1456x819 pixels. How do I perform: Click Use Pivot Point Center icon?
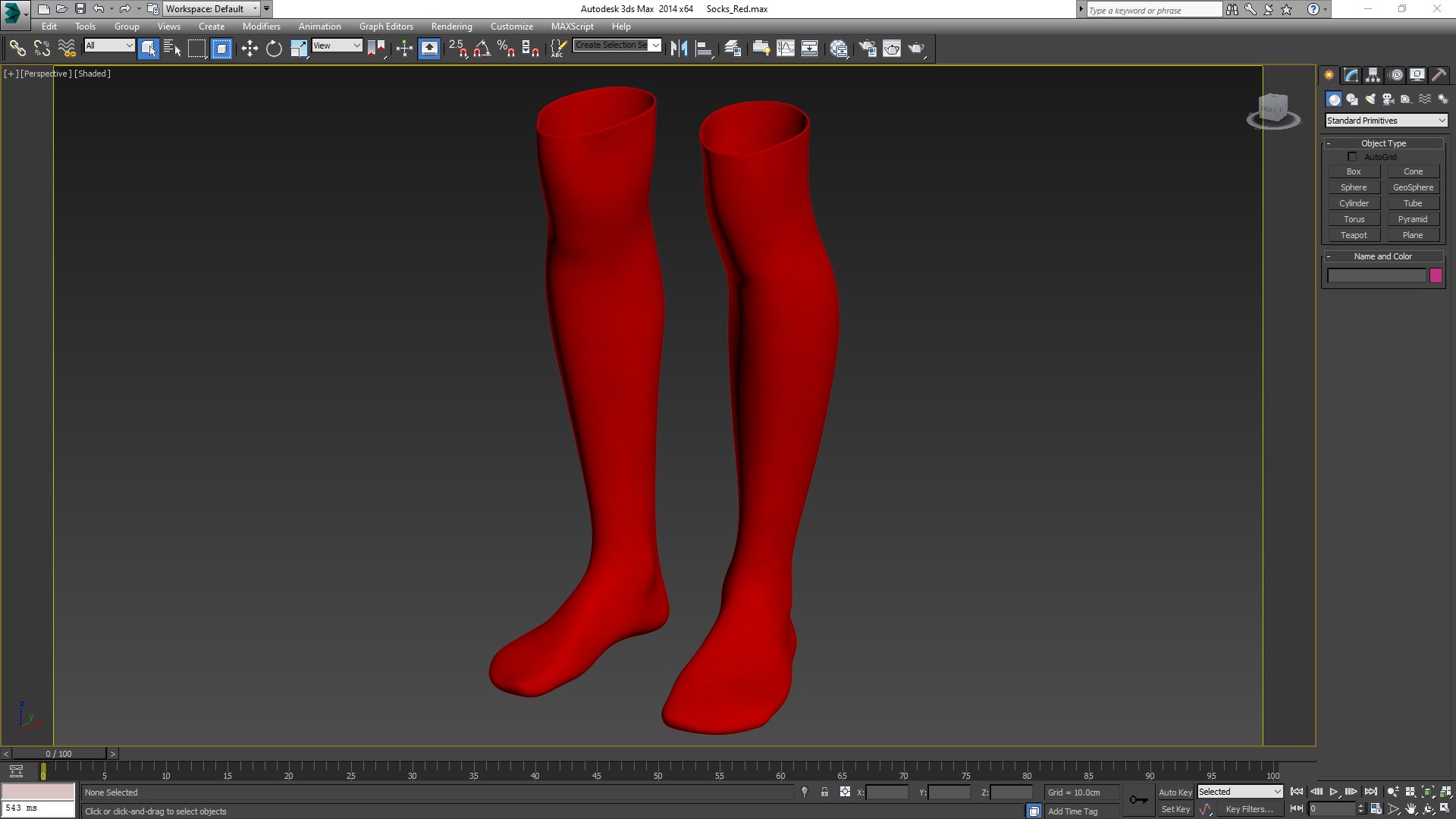pyautogui.click(x=376, y=49)
